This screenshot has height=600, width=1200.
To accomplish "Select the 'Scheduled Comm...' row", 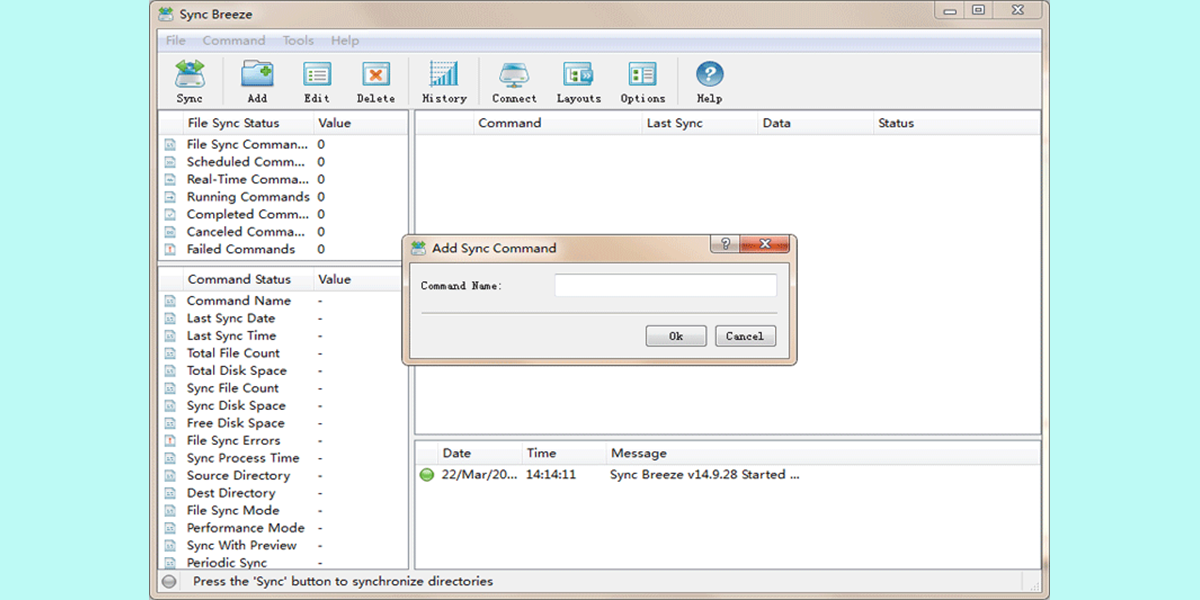I will (x=284, y=162).
